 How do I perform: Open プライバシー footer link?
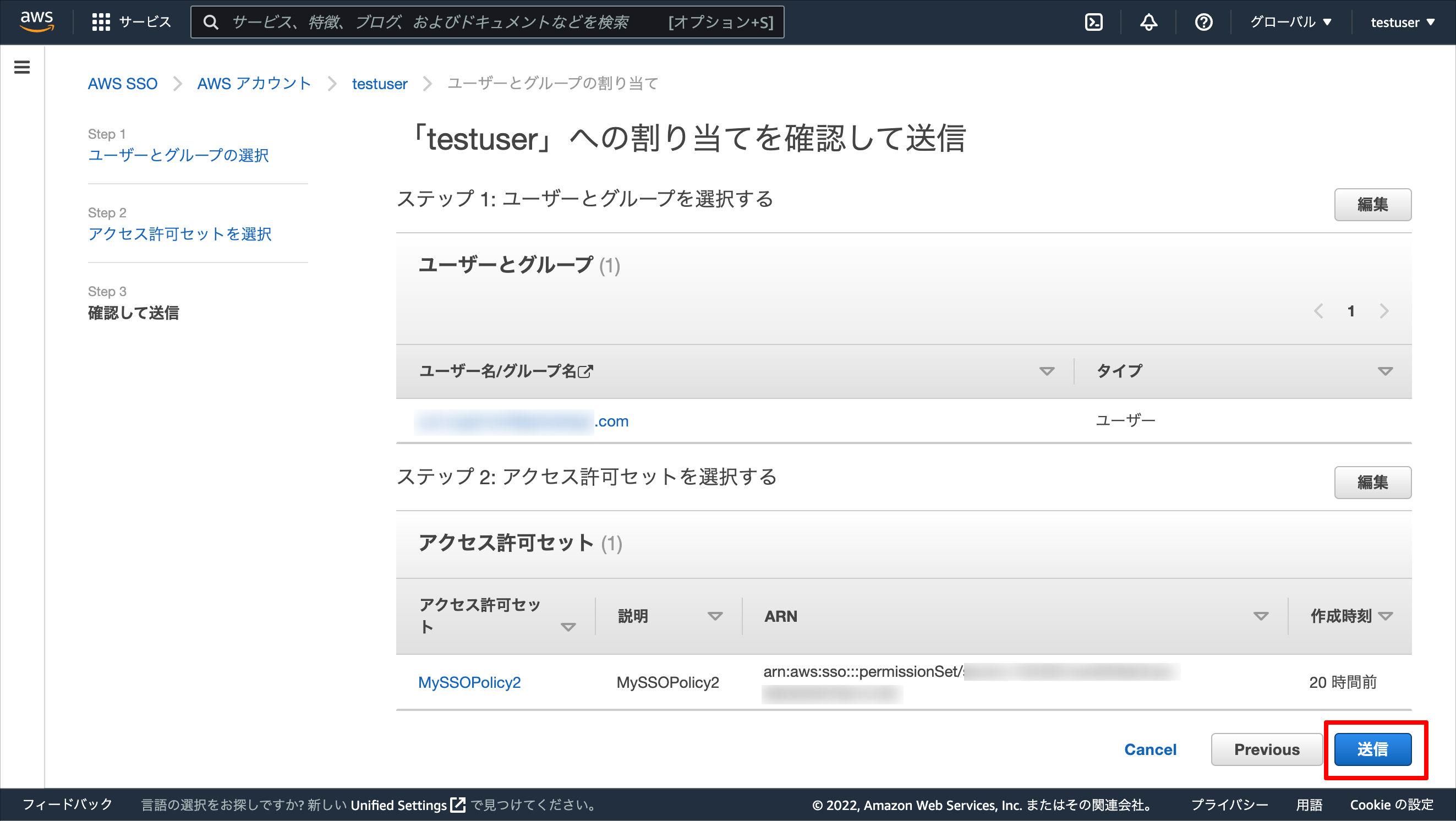click(1229, 804)
